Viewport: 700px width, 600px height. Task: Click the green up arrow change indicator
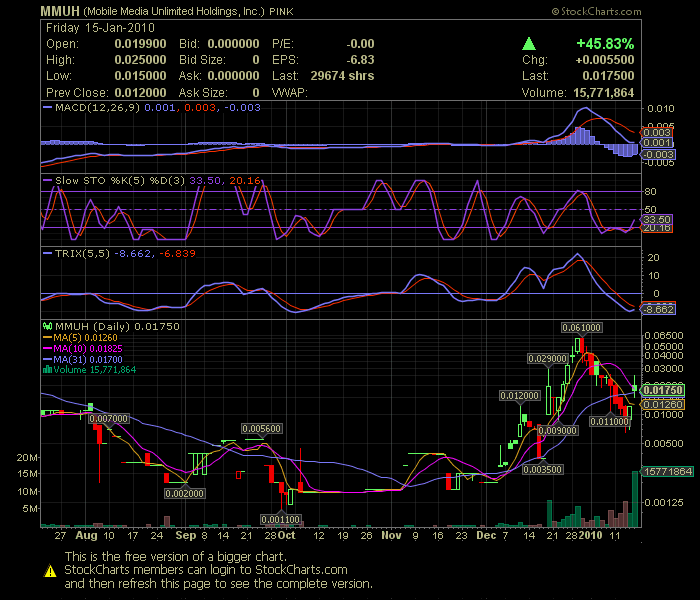pos(527,44)
